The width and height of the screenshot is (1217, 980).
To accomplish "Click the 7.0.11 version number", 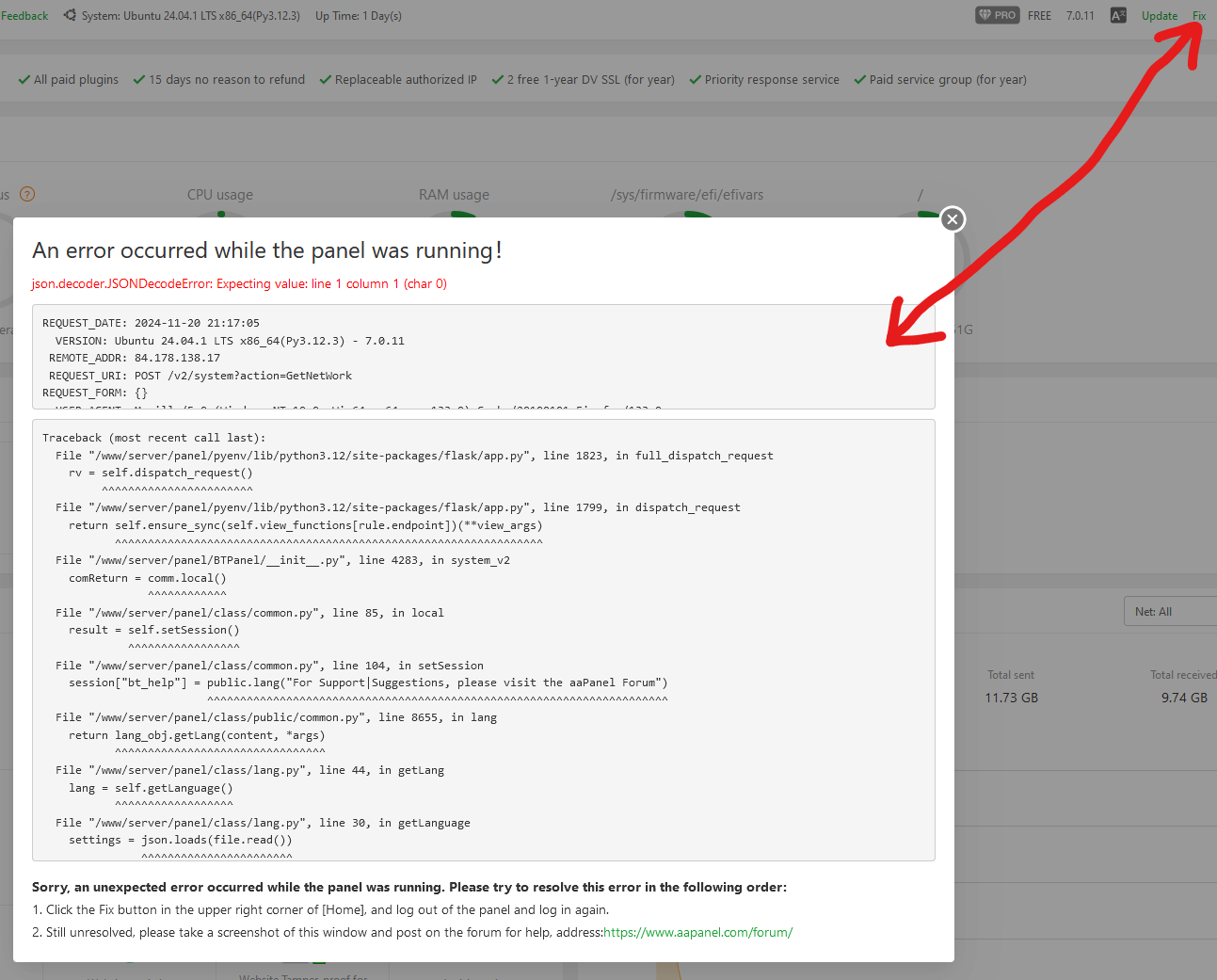I will click(1081, 16).
